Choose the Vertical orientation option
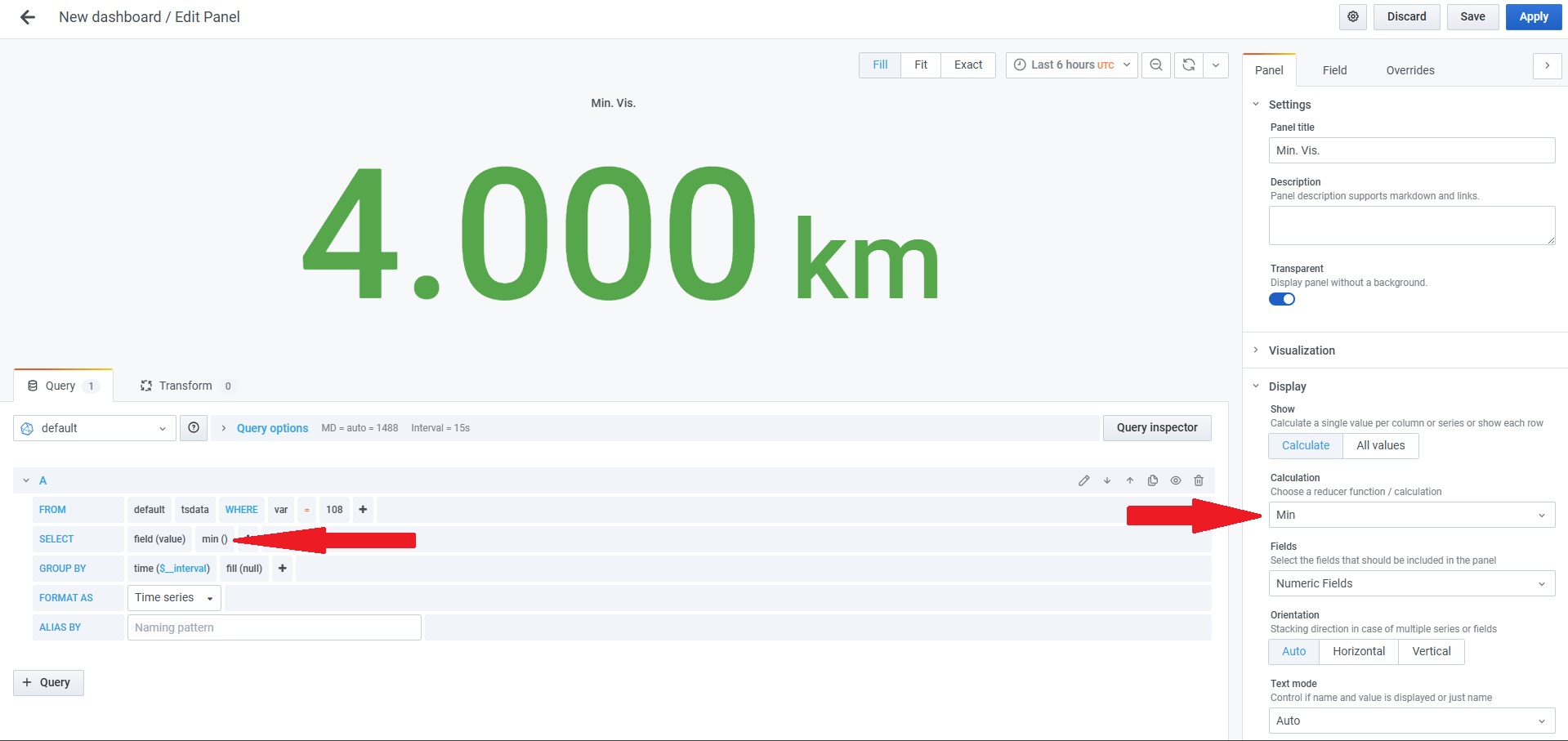The height and width of the screenshot is (741, 1568). [1431, 651]
